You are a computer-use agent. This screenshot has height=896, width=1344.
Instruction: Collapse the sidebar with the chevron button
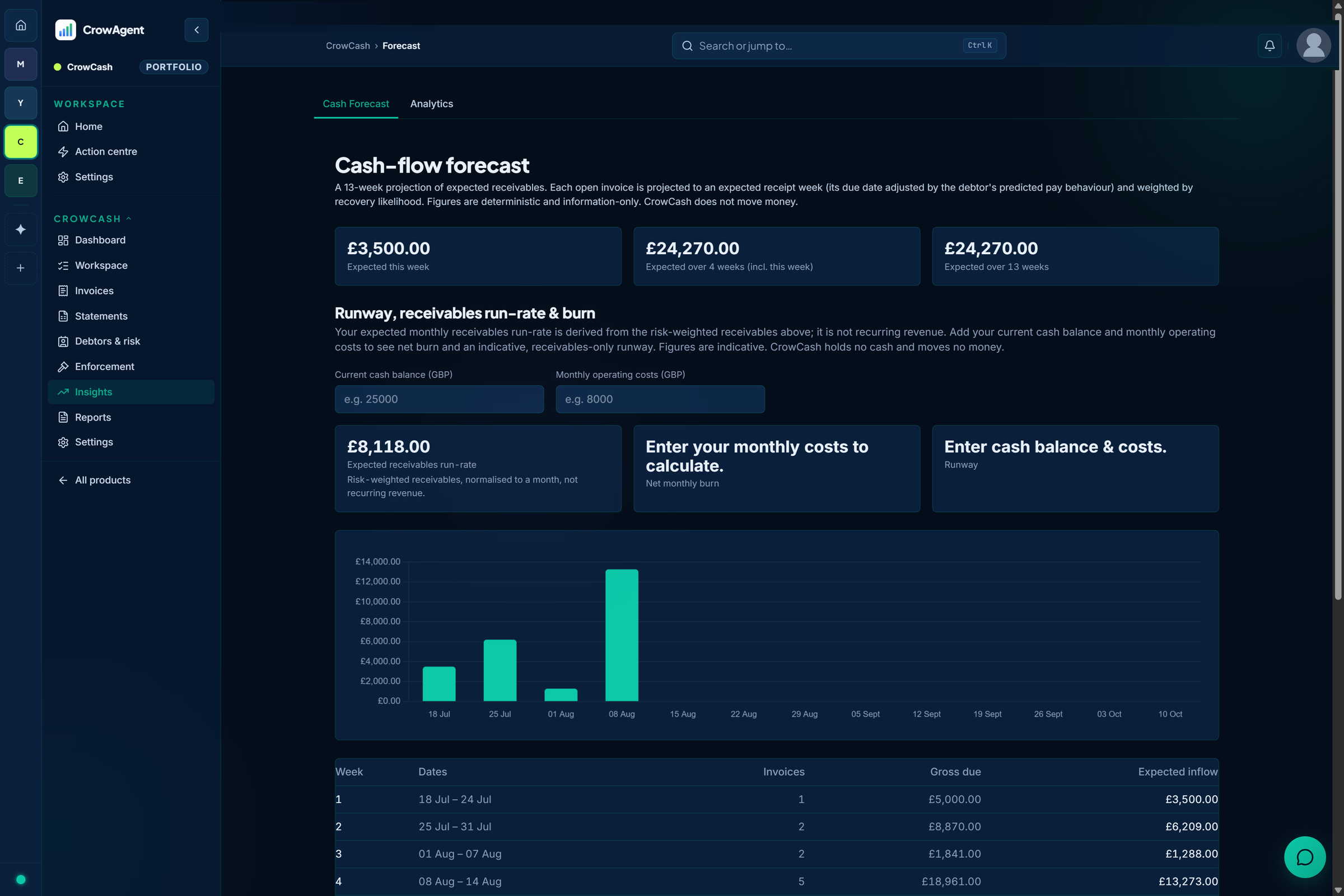[x=197, y=30]
